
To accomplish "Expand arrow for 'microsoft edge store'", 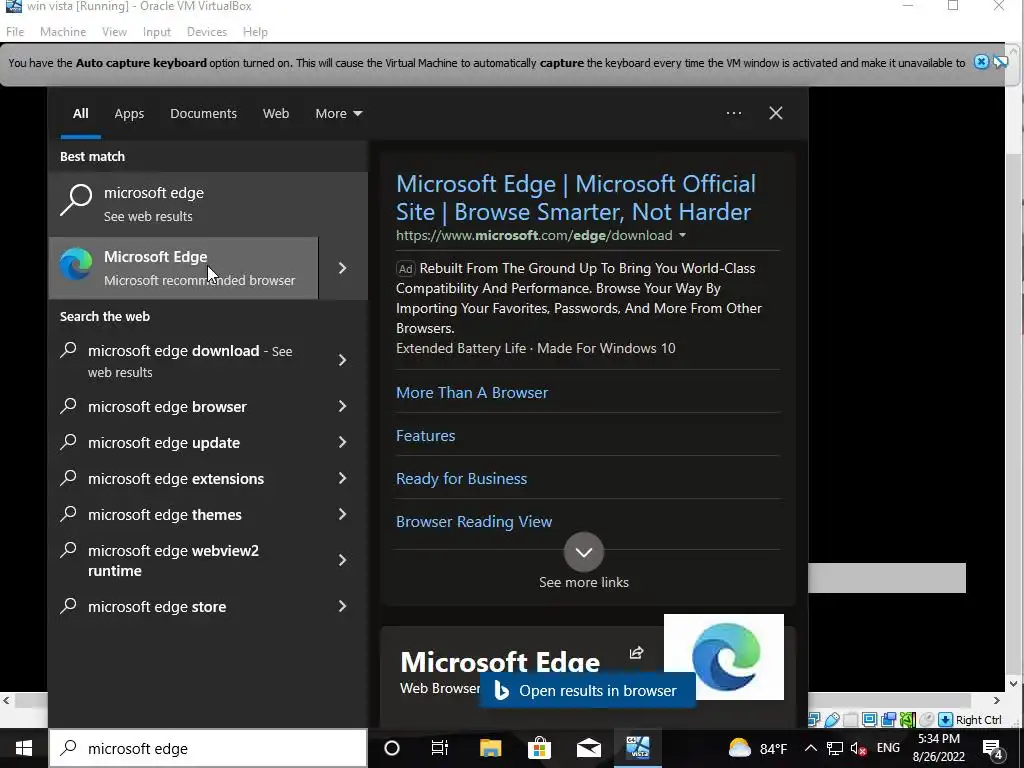I will 343,606.
